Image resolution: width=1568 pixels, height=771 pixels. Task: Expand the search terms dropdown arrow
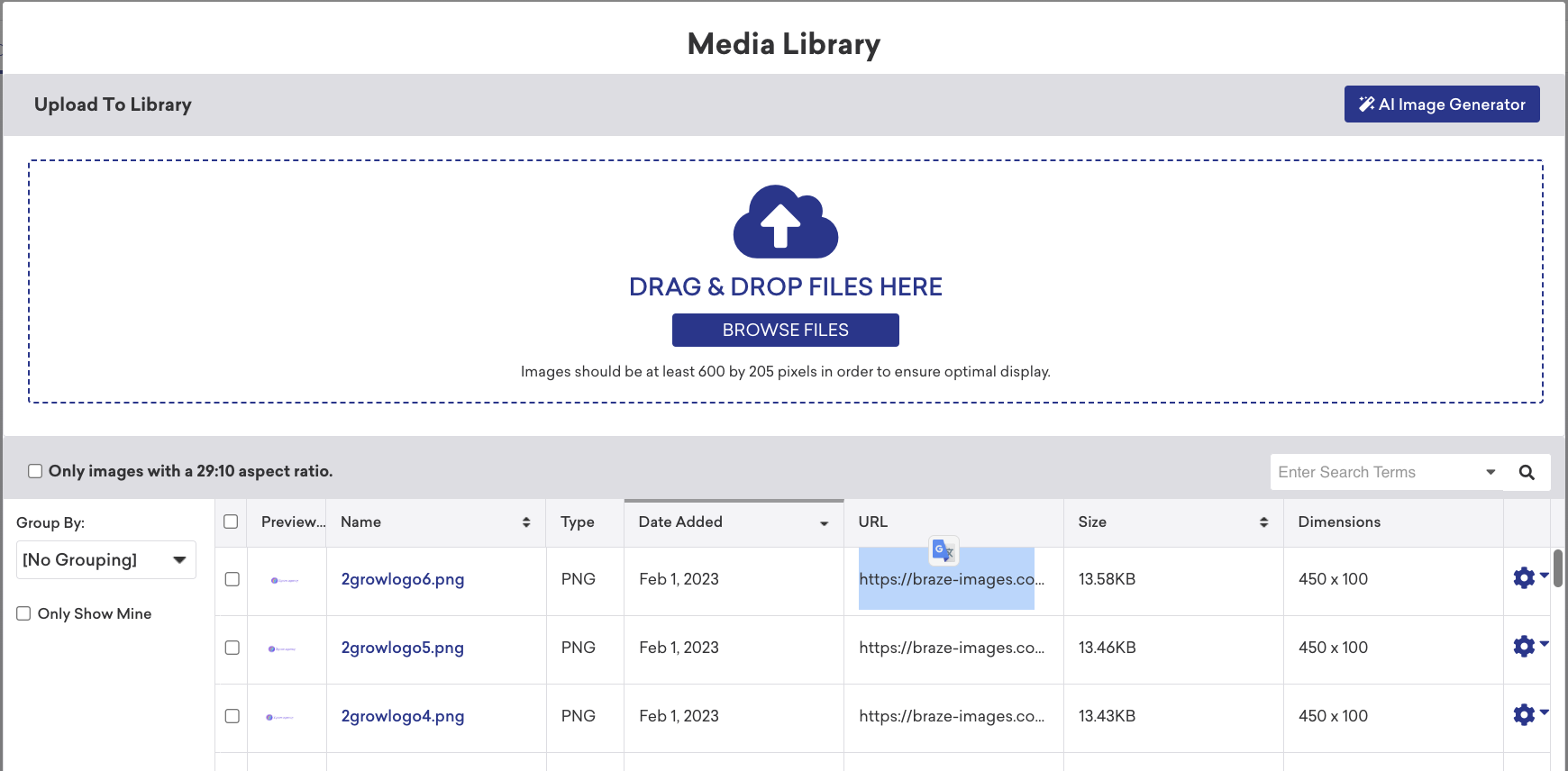pos(1491,473)
